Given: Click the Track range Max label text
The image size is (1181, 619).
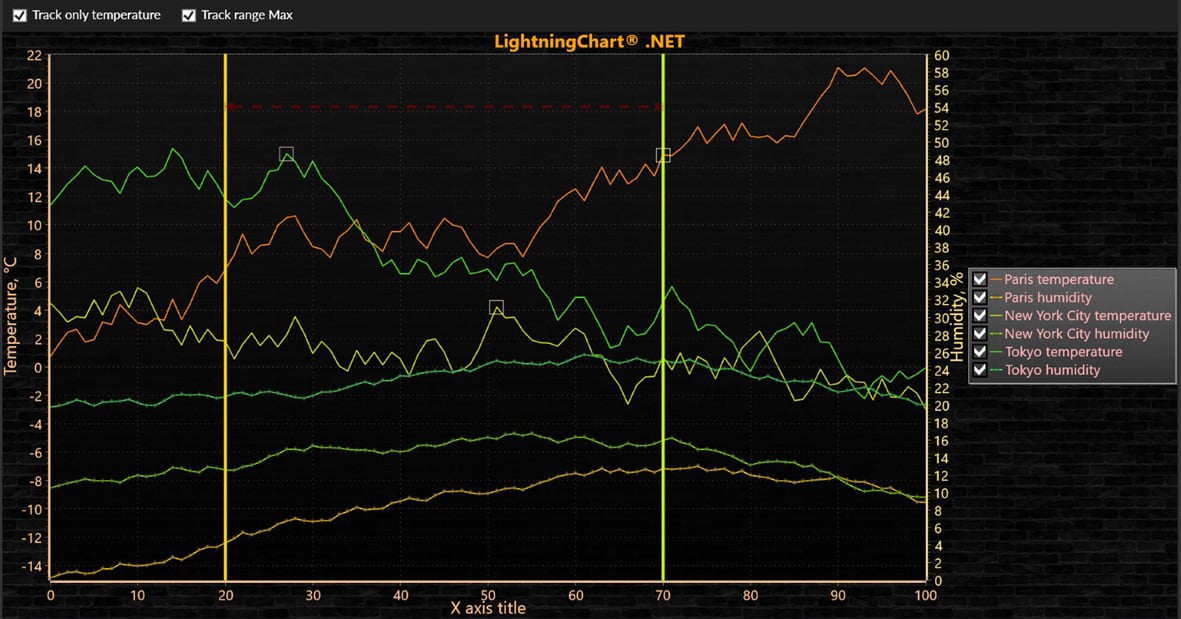Looking at the screenshot, I should [247, 15].
